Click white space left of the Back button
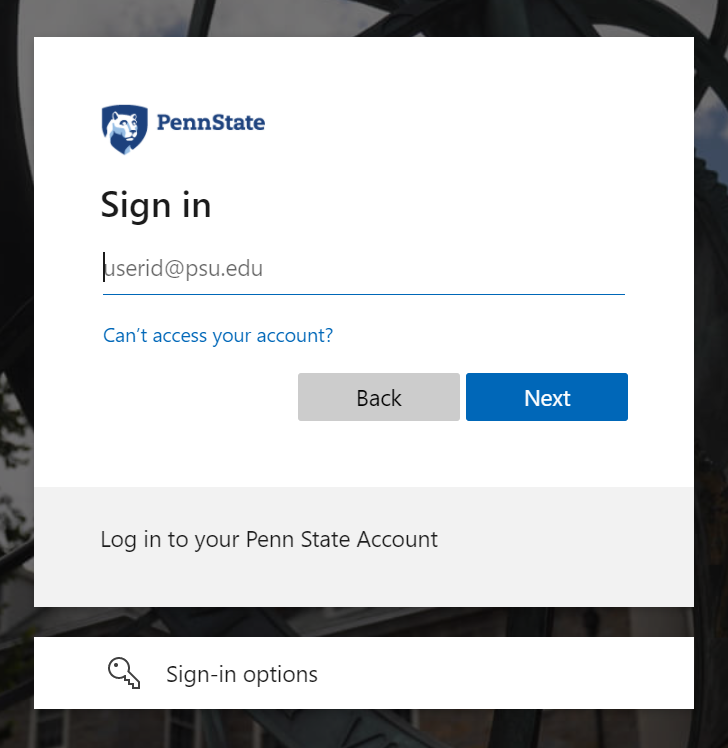728x748 pixels. [200, 397]
